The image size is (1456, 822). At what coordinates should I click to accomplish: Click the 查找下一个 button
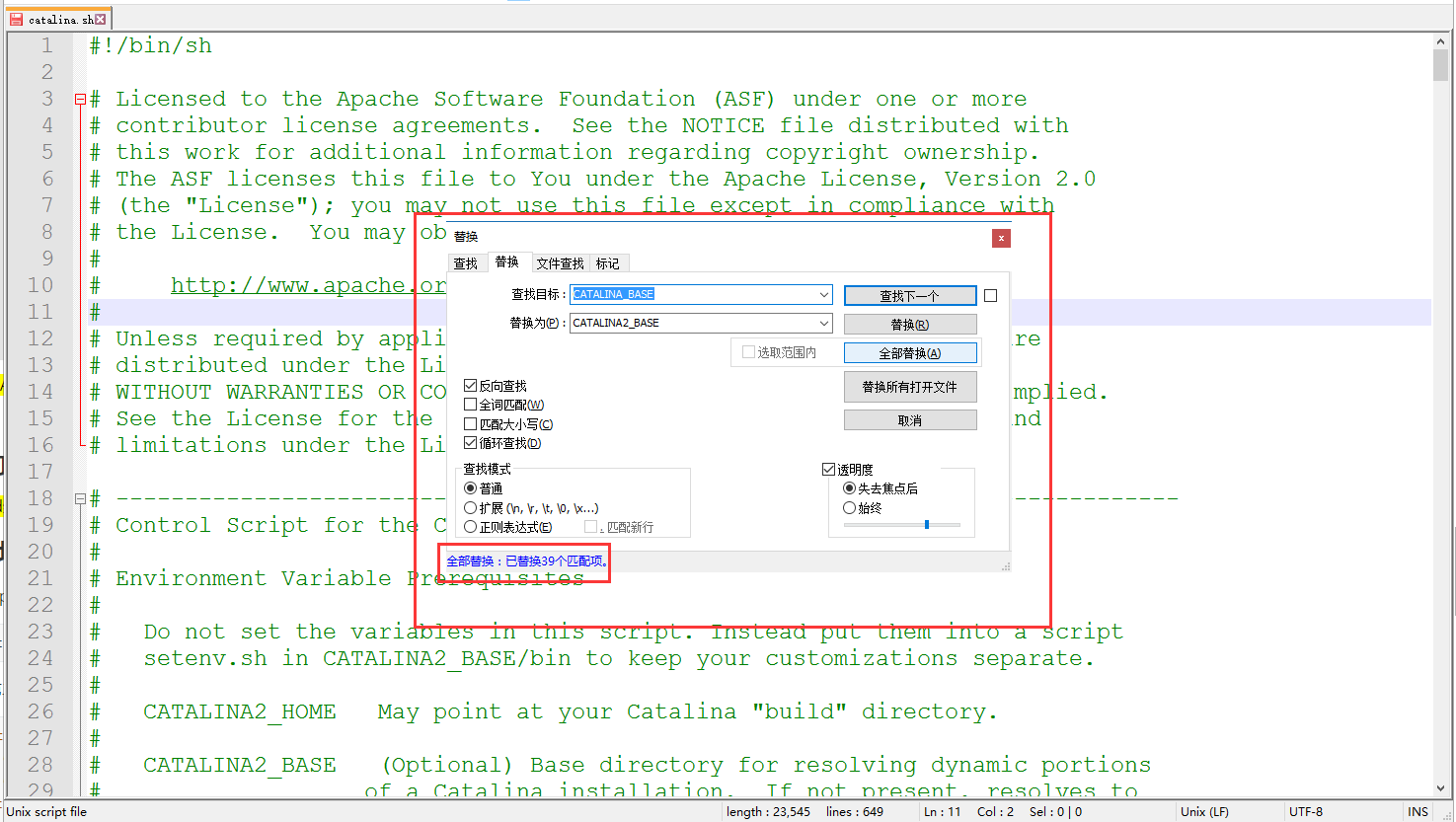click(x=910, y=295)
